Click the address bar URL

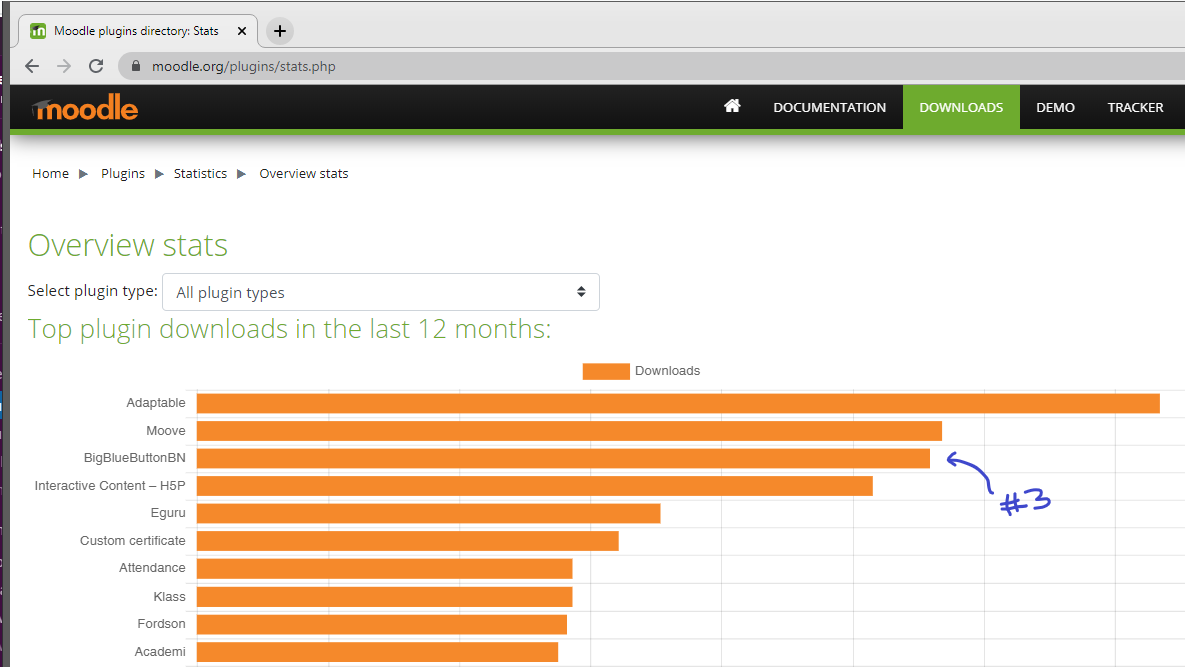coord(243,66)
